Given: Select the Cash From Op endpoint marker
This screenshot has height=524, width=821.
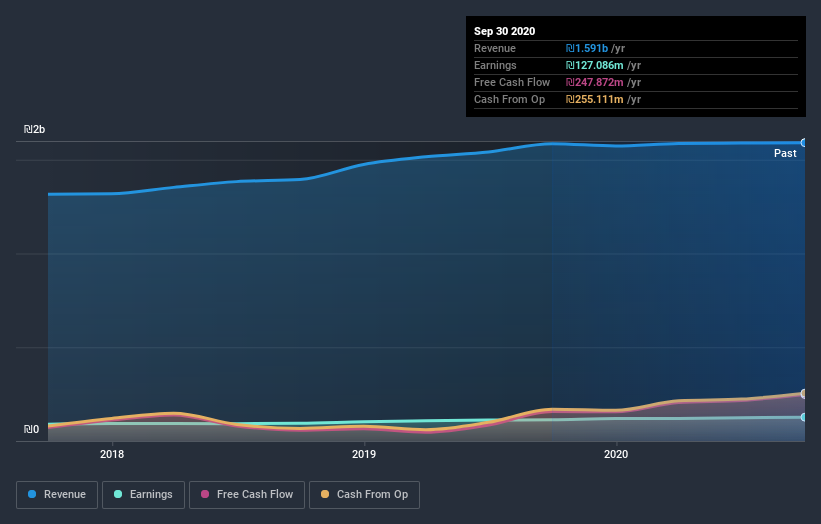Looking at the screenshot, I should [x=804, y=393].
